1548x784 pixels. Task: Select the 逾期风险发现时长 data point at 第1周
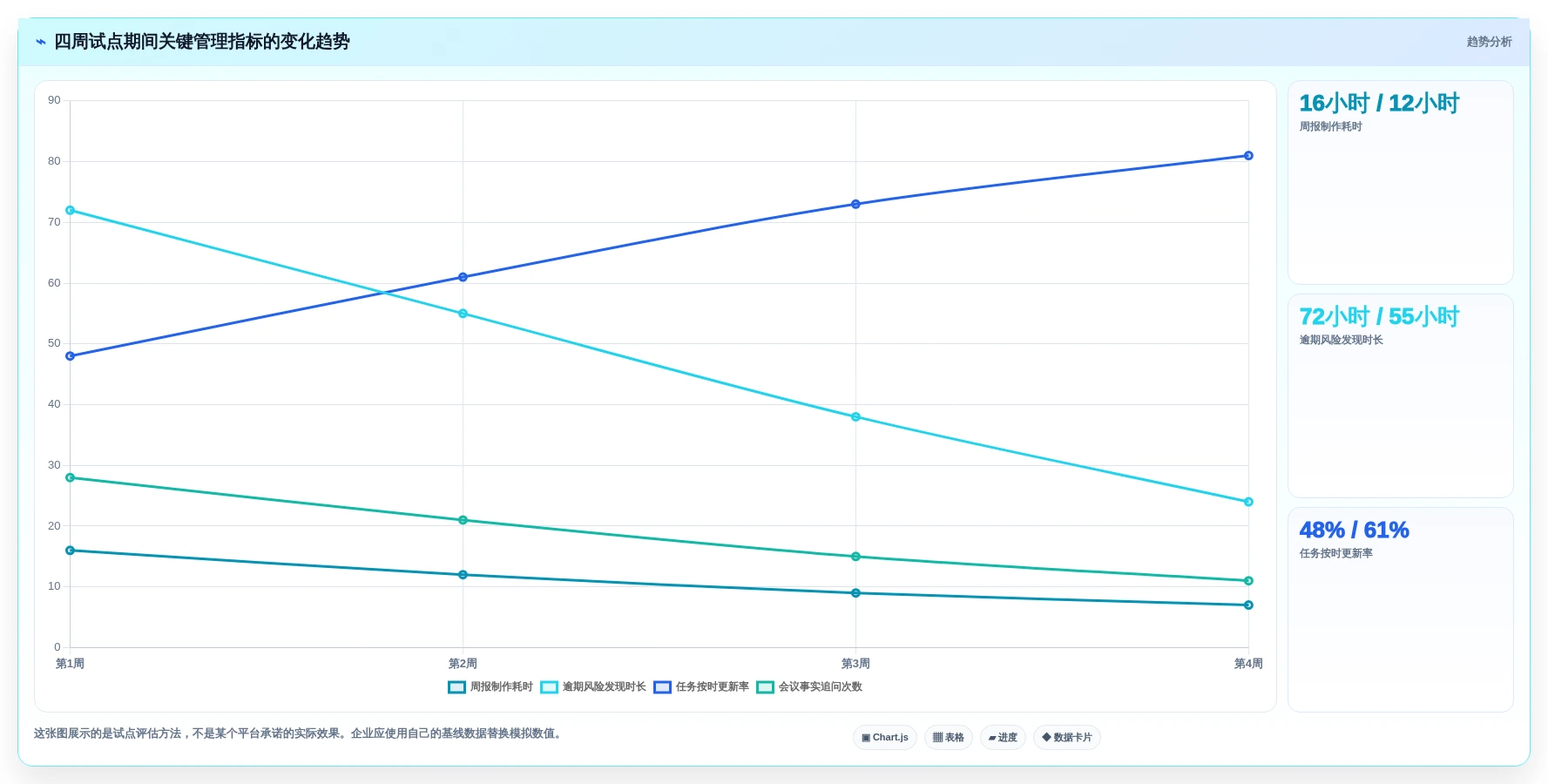point(71,211)
